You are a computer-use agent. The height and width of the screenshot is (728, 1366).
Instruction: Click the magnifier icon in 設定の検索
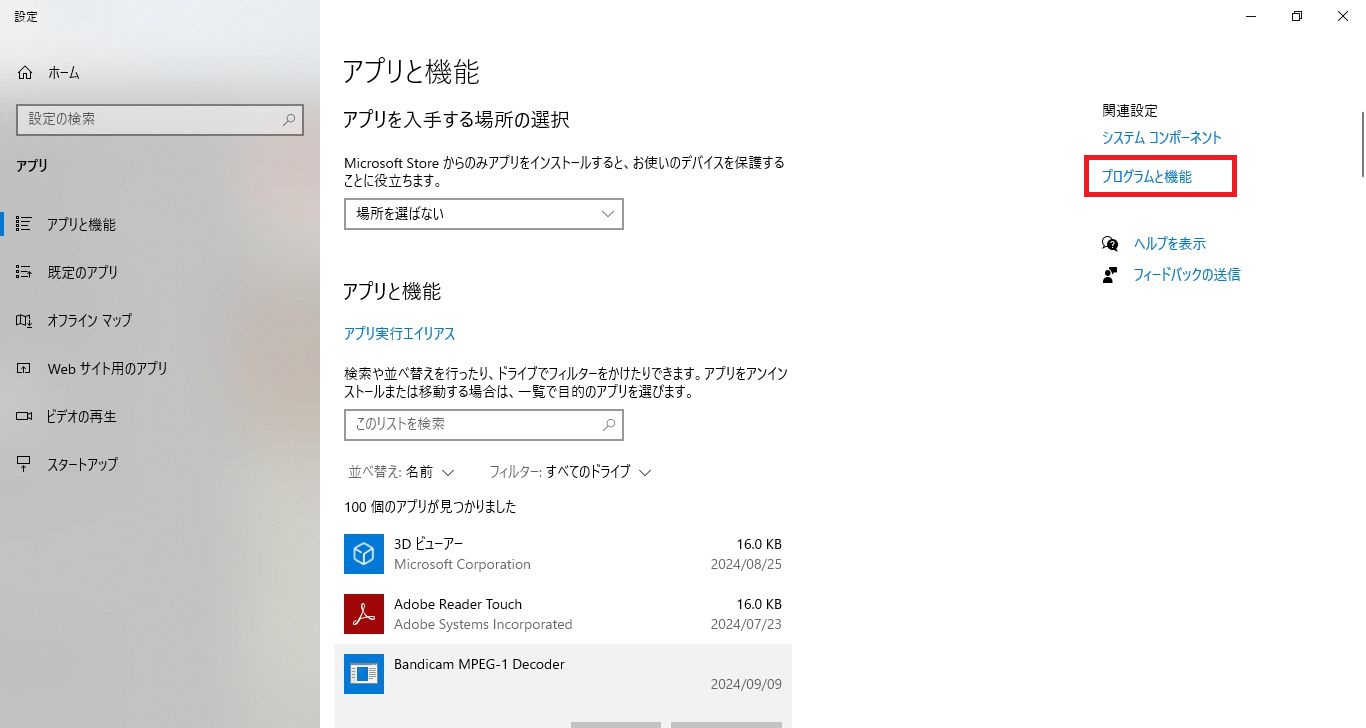[289, 119]
